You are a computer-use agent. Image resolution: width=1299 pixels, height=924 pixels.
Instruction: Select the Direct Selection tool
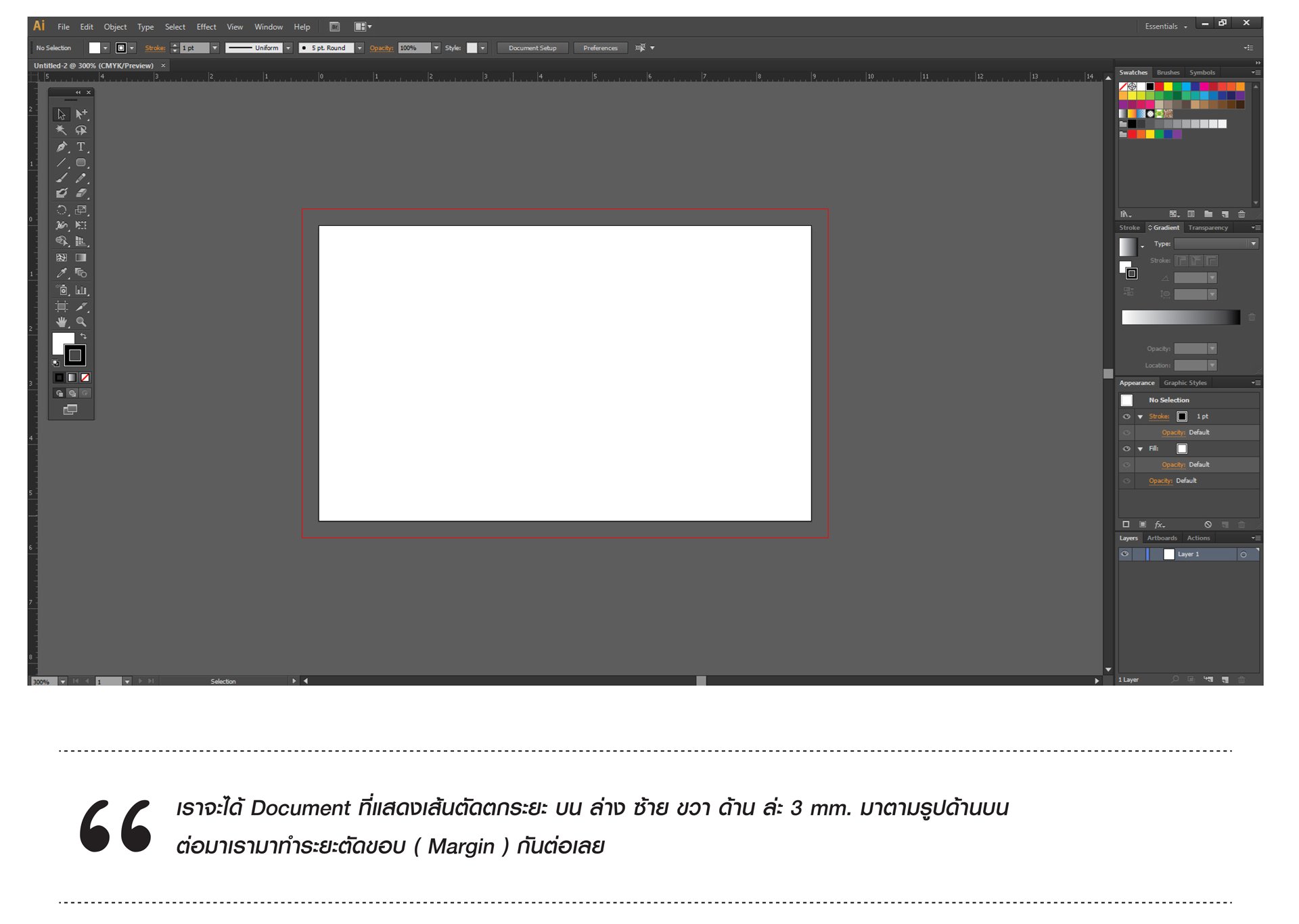(81, 114)
